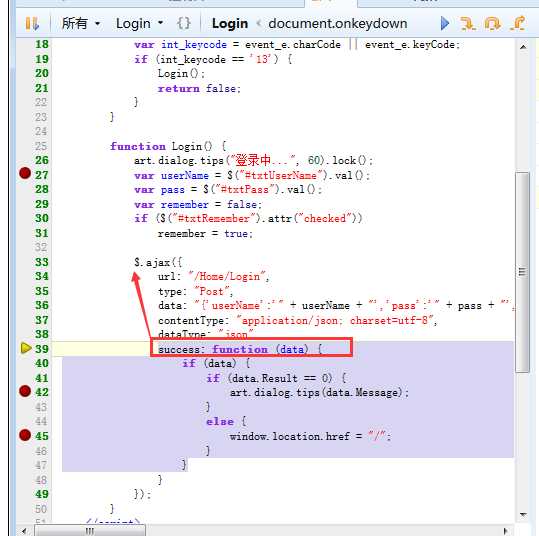The width and height of the screenshot is (539, 536).
Task: Click "remember = true;" on line 31
Action: (205, 233)
